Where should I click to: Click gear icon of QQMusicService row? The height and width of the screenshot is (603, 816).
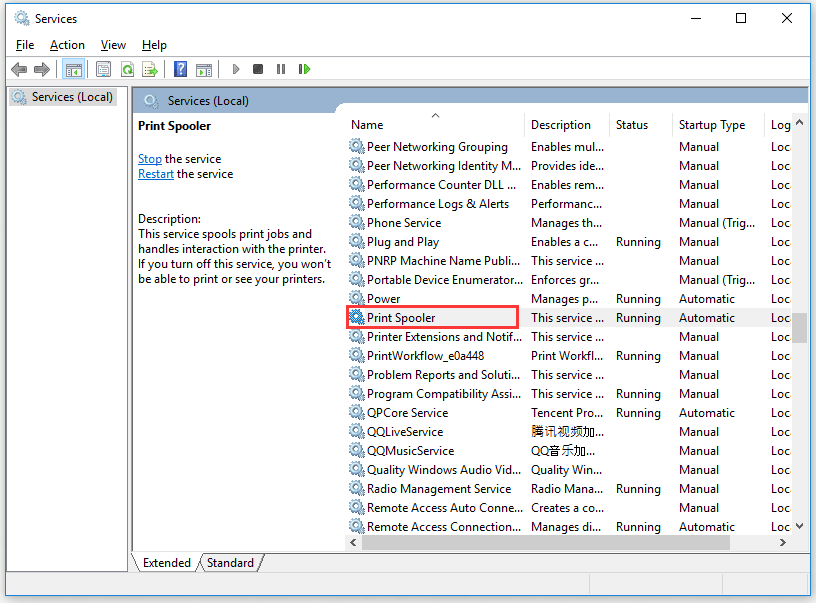pyautogui.click(x=356, y=450)
